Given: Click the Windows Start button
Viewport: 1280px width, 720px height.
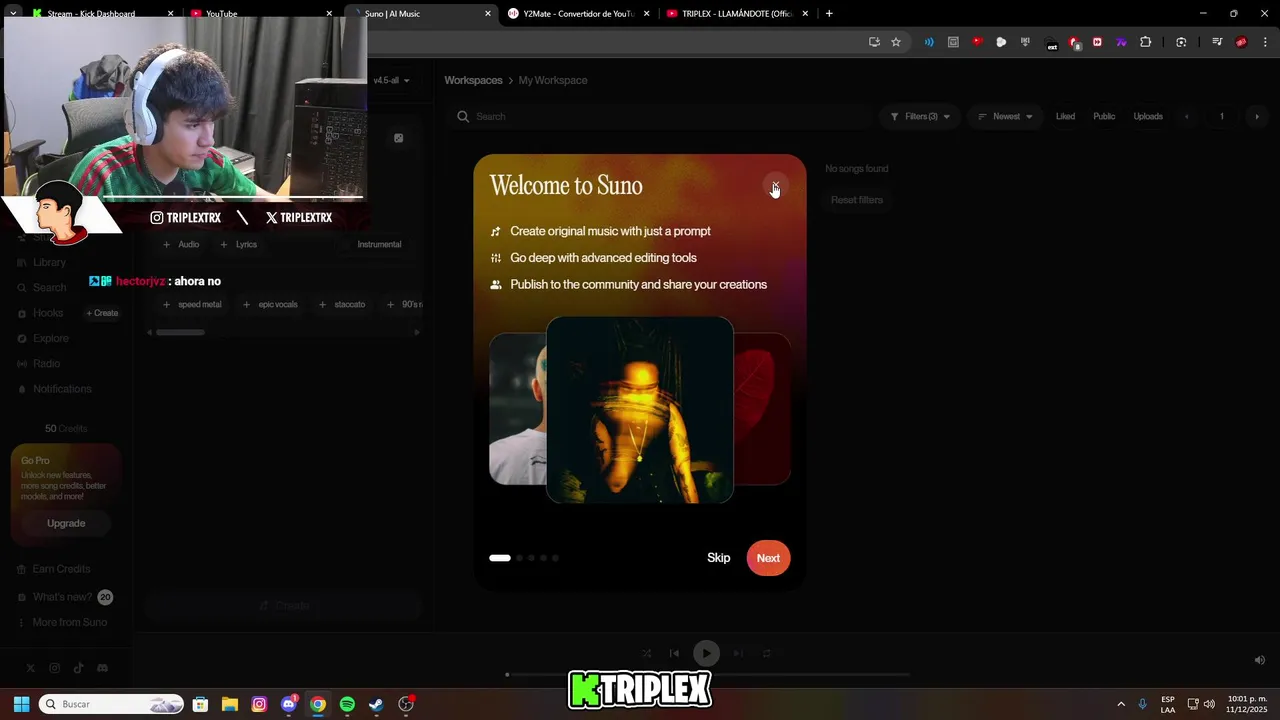Looking at the screenshot, I should 21,704.
